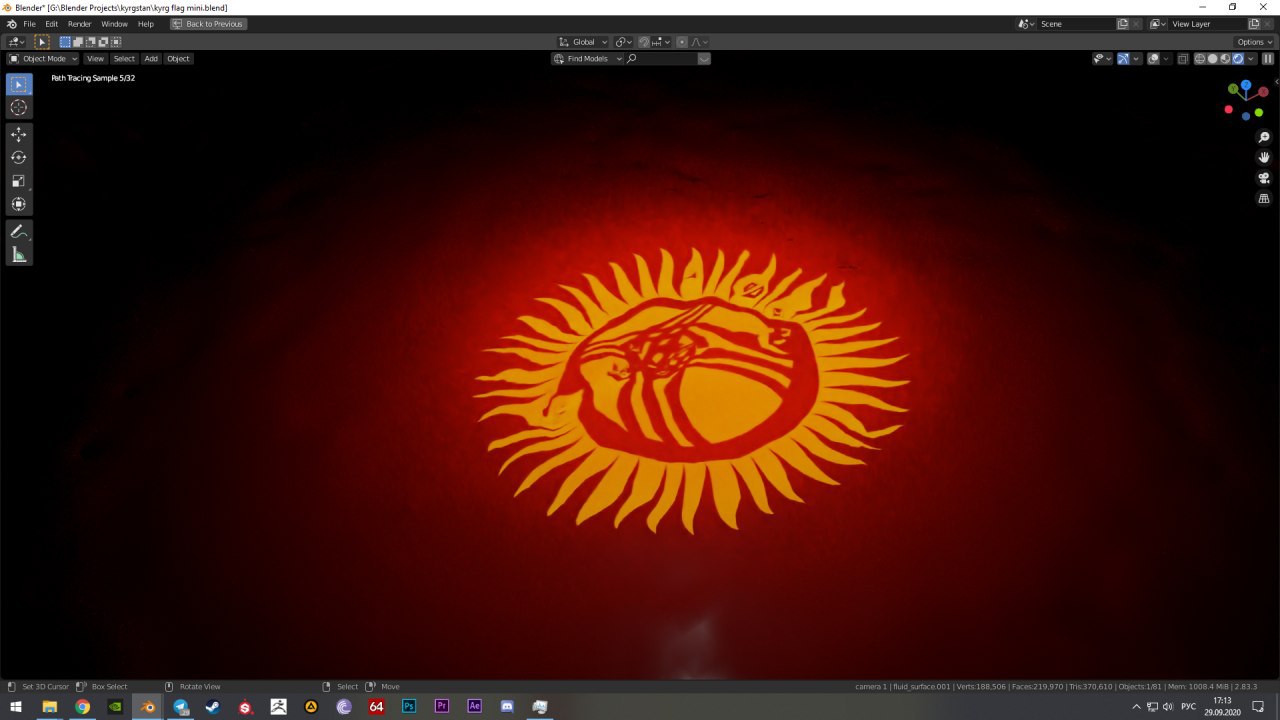Open Google Chrome from taskbar
This screenshot has height=720, width=1280.
(x=82, y=707)
